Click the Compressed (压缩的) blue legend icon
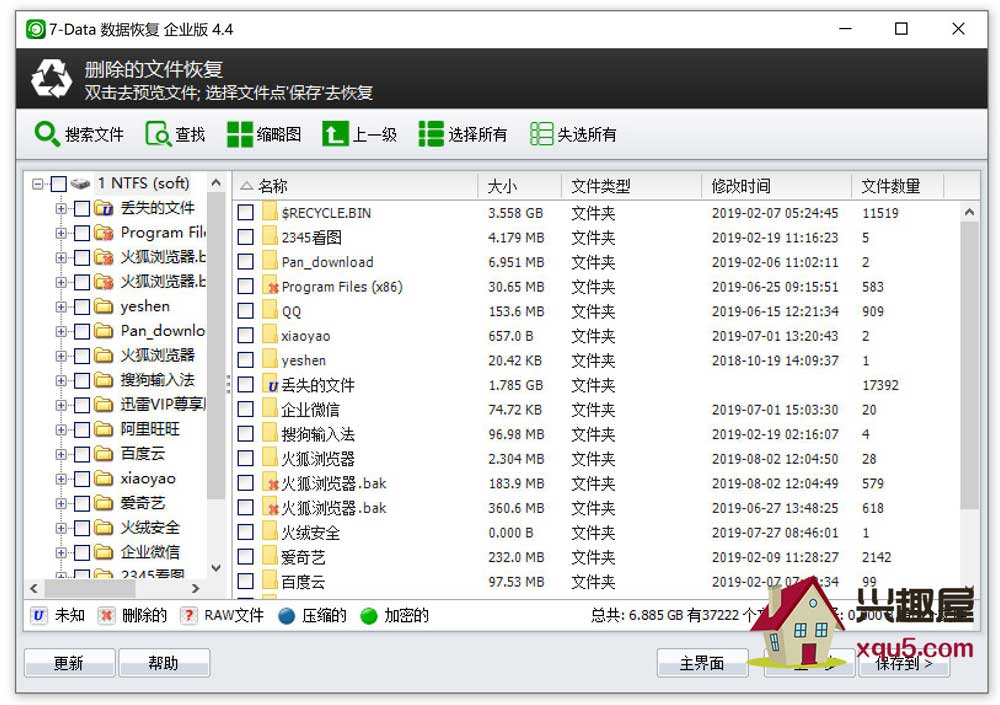1000x705 pixels. point(286,616)
